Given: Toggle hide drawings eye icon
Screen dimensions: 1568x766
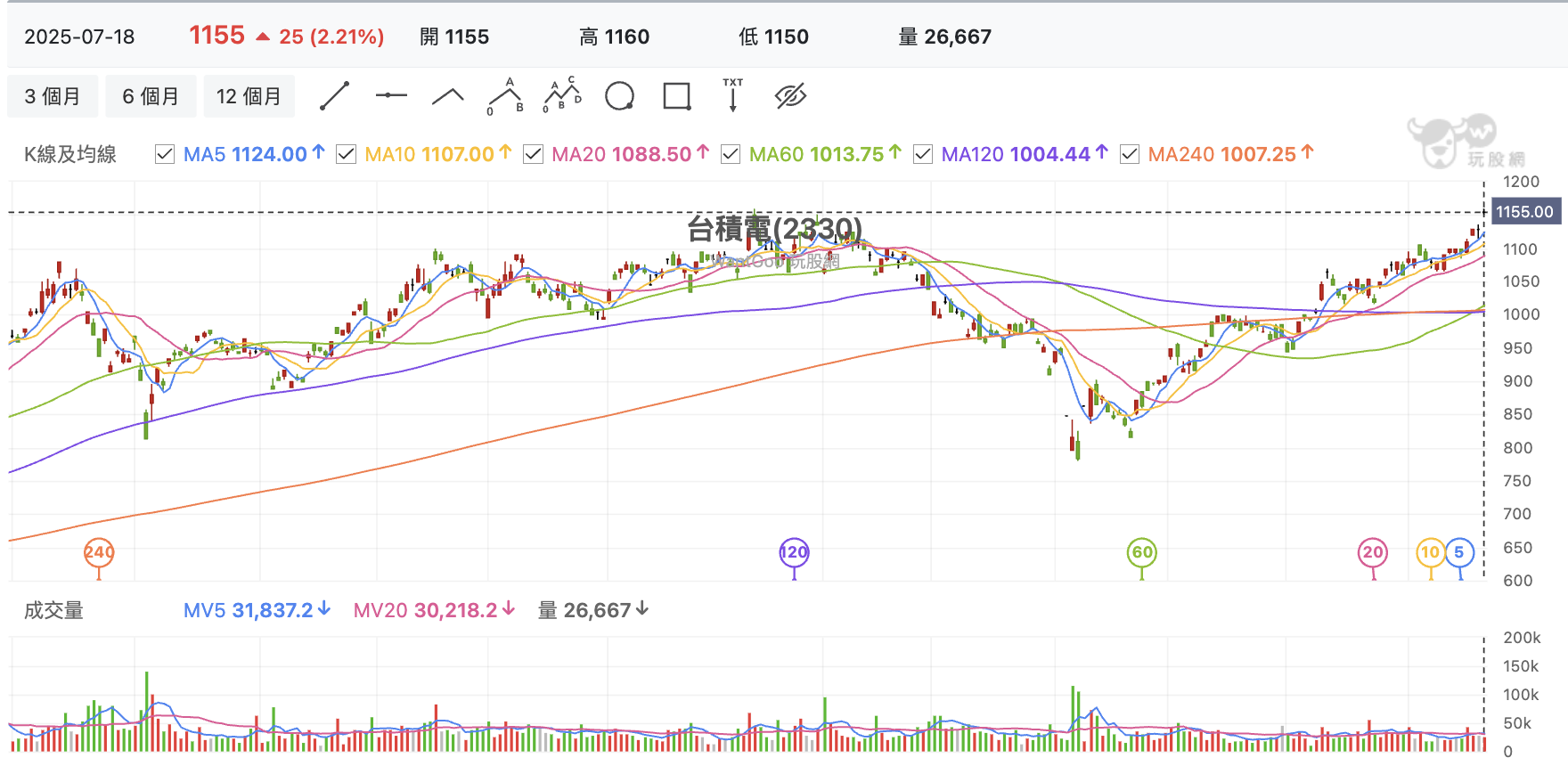Looking at the screenshot, I should pyautogui.click(x=790, y=95).
